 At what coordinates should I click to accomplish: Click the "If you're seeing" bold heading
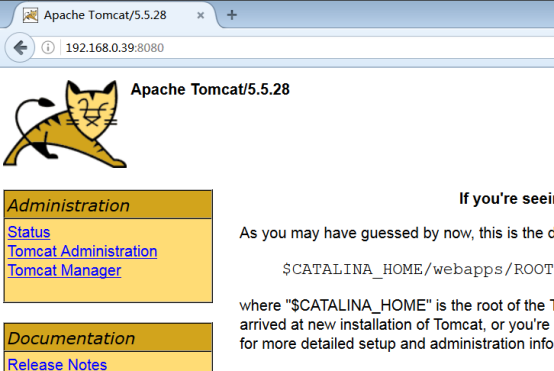507,199
